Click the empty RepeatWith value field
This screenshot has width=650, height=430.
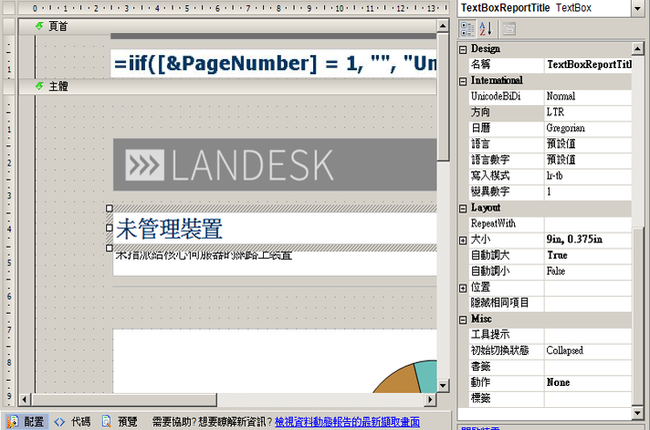(x=588, y=224)
